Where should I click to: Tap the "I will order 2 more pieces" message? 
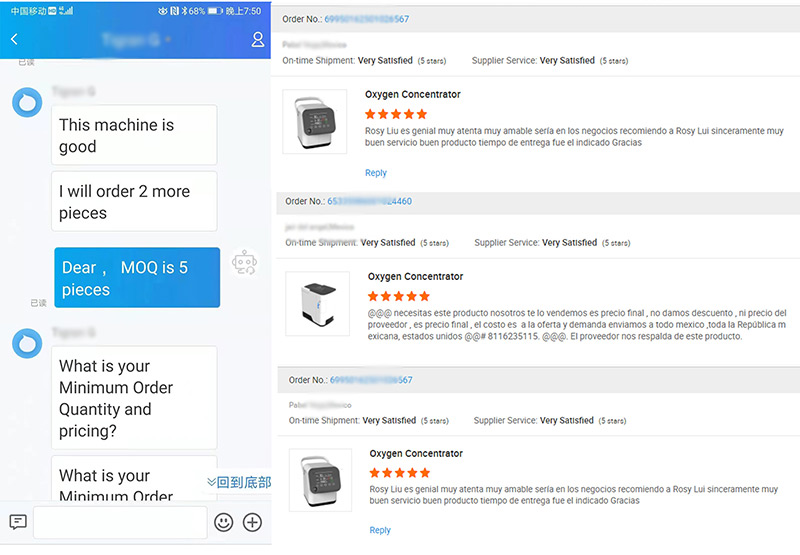click(x=134, y=202)
